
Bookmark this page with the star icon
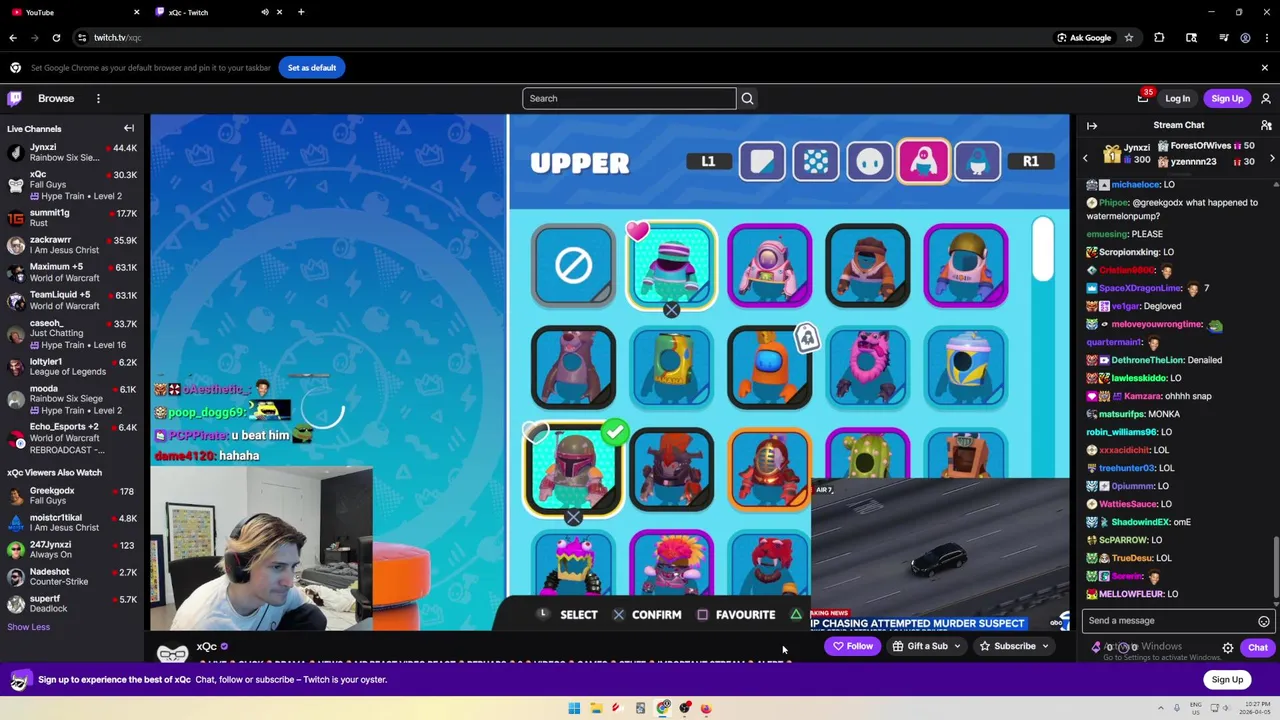1129,37
